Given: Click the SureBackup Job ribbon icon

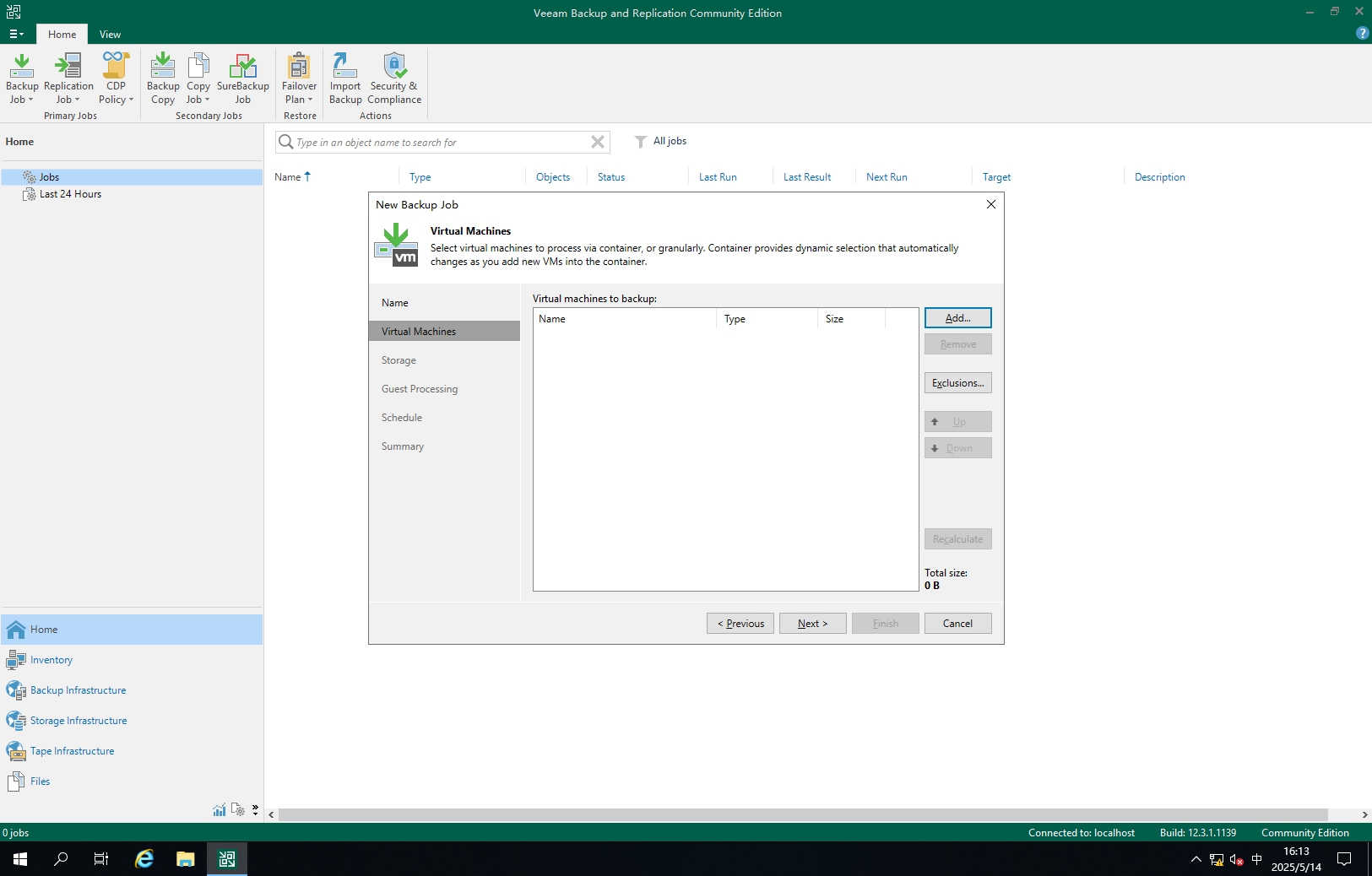Looking at the screenshot, I should click(x=242, y=78).
